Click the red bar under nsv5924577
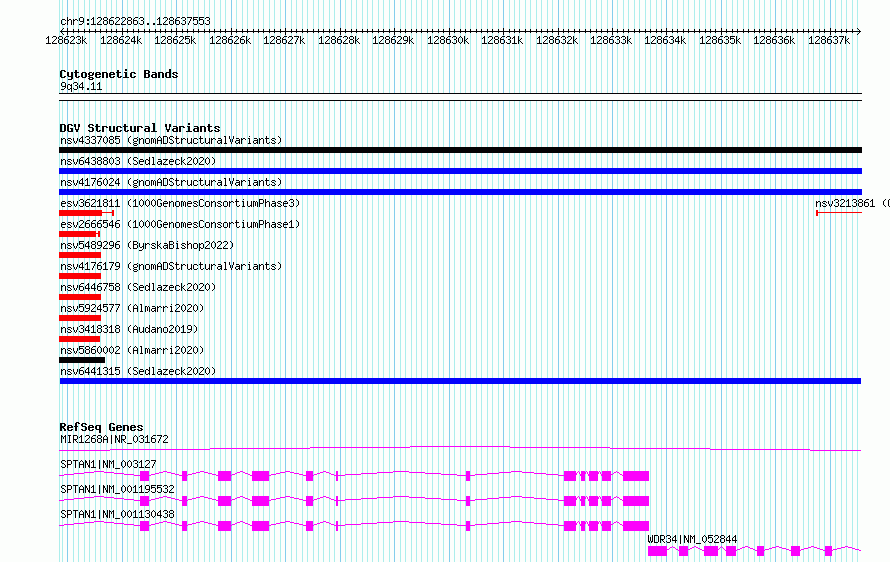The image size is (890, 562). tap(80, 318)
